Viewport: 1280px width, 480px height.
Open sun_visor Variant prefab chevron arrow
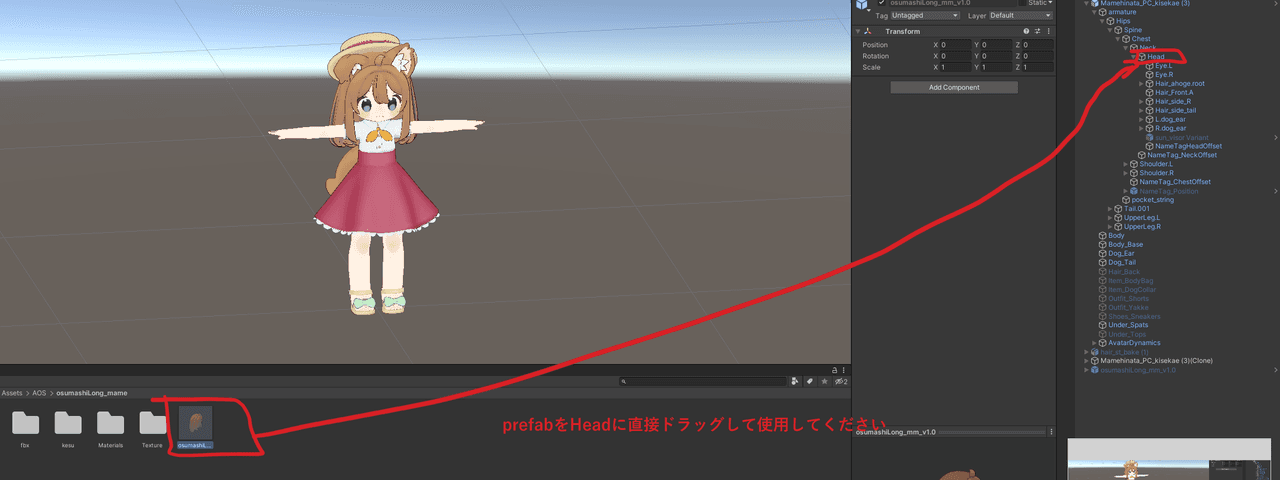[x=1275, y=137]
